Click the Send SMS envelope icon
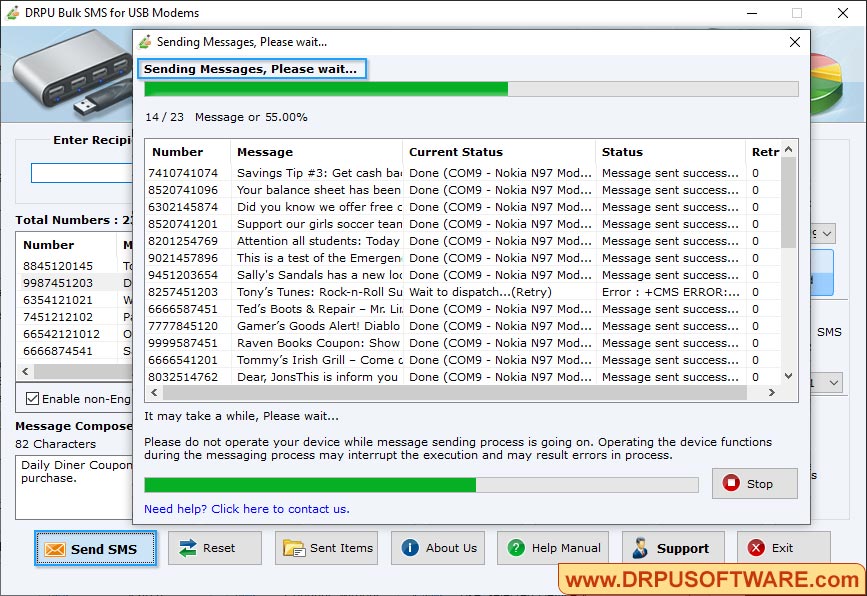Image resolution: width=867 pixels, height=596 pixels. point(55,549)
